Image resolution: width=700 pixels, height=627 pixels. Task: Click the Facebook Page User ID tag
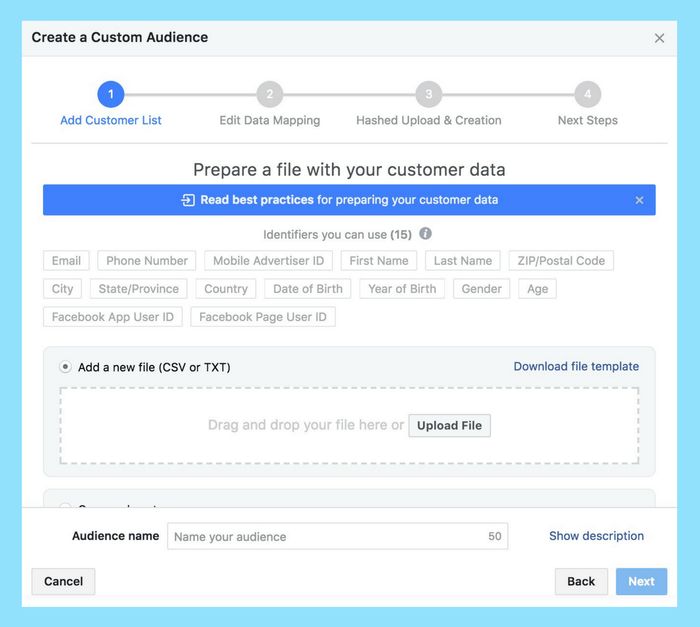pyautogui.click(x=263, y=317)
